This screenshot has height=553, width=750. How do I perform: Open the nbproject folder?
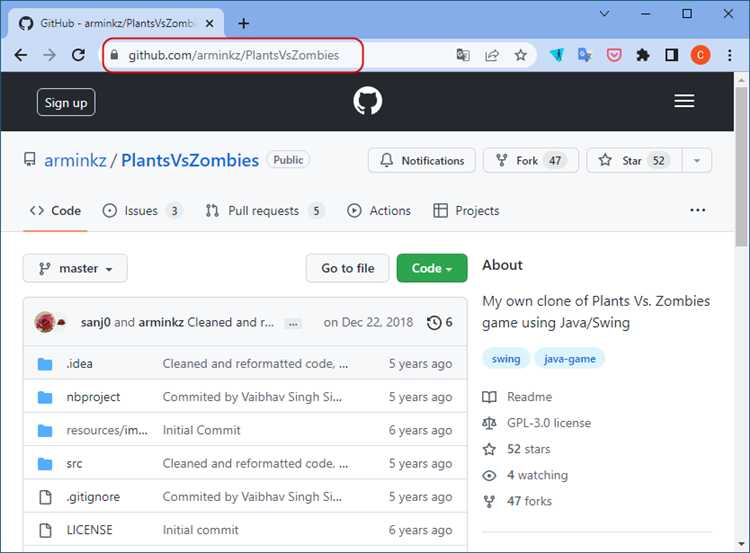pyautogui.click(x=93, y=397)
